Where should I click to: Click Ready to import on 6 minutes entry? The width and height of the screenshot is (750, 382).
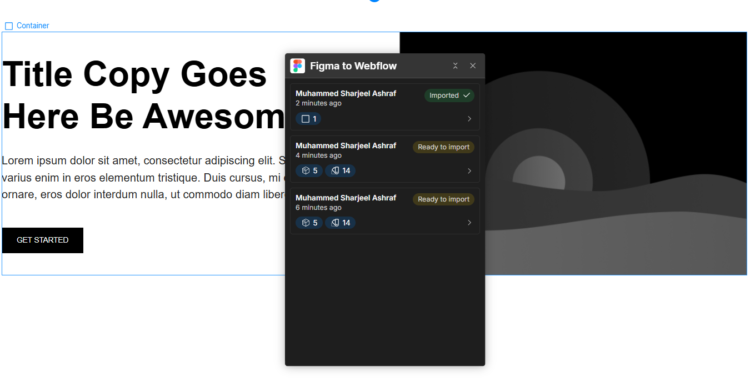tap(443, 199)
